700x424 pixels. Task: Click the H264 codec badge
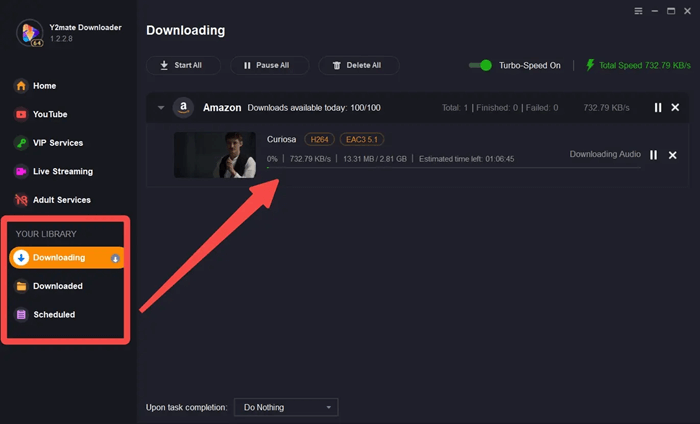[319, 139]
